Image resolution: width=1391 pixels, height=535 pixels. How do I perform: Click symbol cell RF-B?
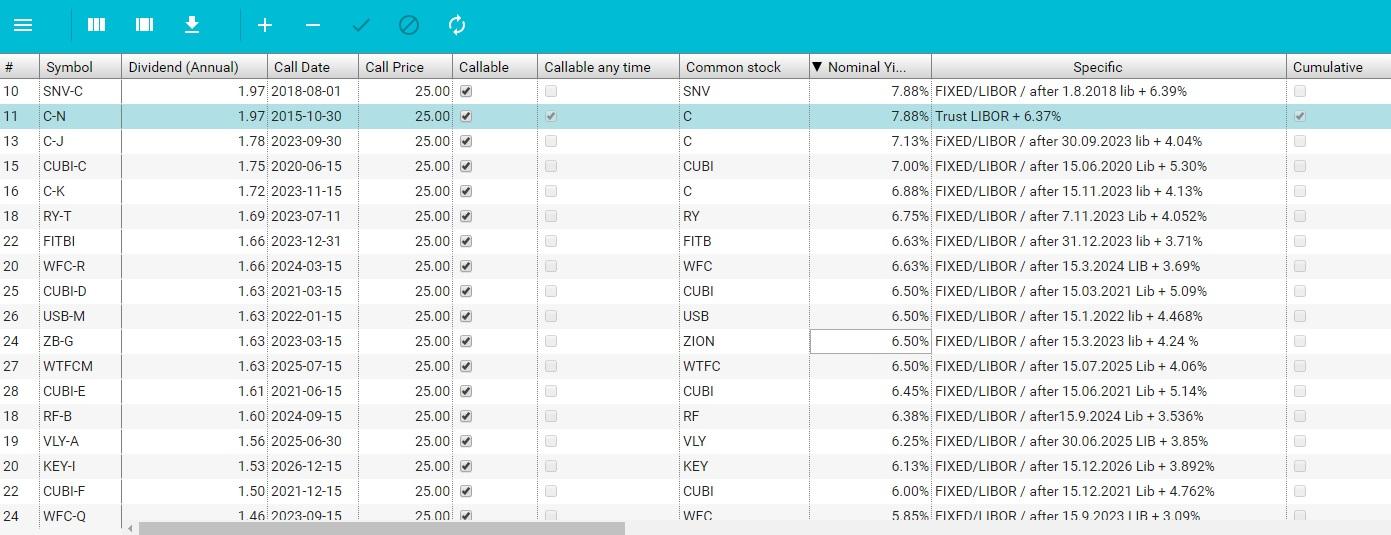click(81, 416)
